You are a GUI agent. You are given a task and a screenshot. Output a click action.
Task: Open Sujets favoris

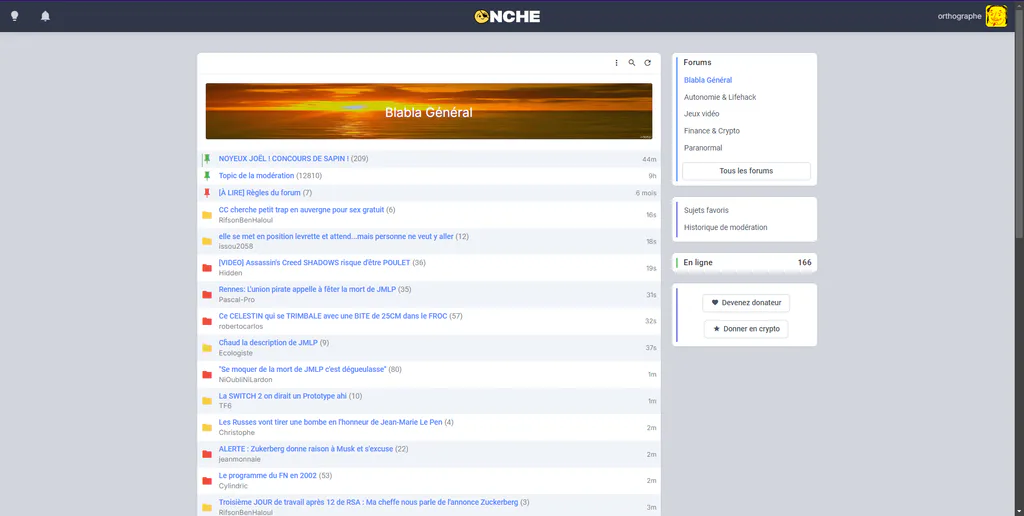(x=706, y=210)
